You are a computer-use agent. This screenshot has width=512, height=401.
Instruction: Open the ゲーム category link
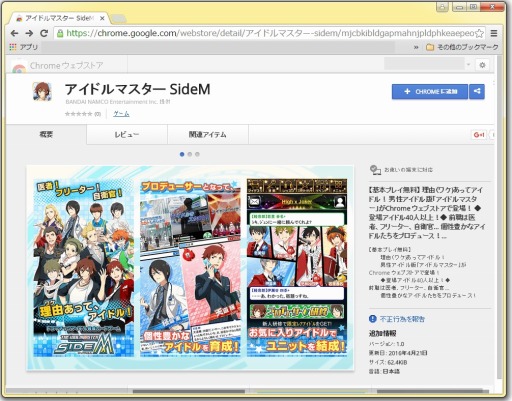click(x=121, y=114)
